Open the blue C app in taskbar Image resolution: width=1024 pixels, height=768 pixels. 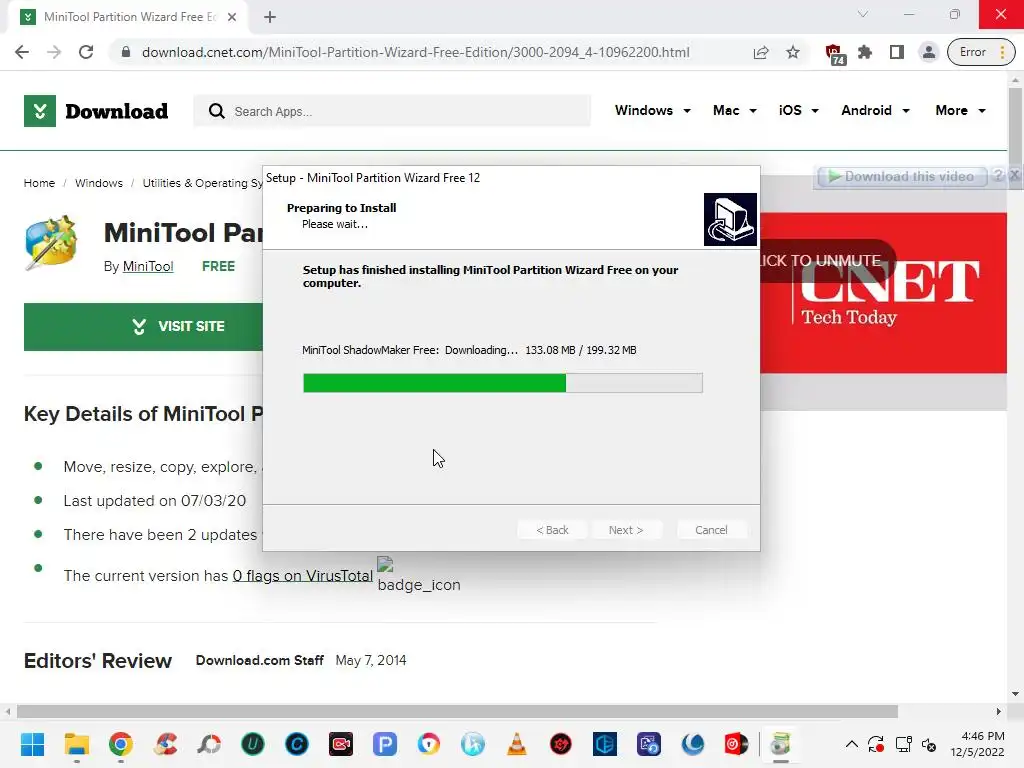coord(296,744)
